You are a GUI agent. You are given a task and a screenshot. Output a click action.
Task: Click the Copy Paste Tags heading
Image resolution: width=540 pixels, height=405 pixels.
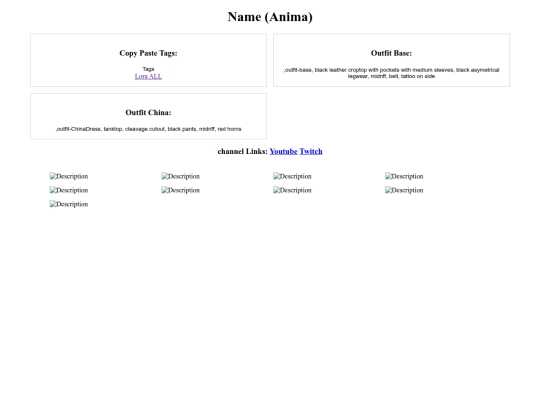(x=148, y=53)
